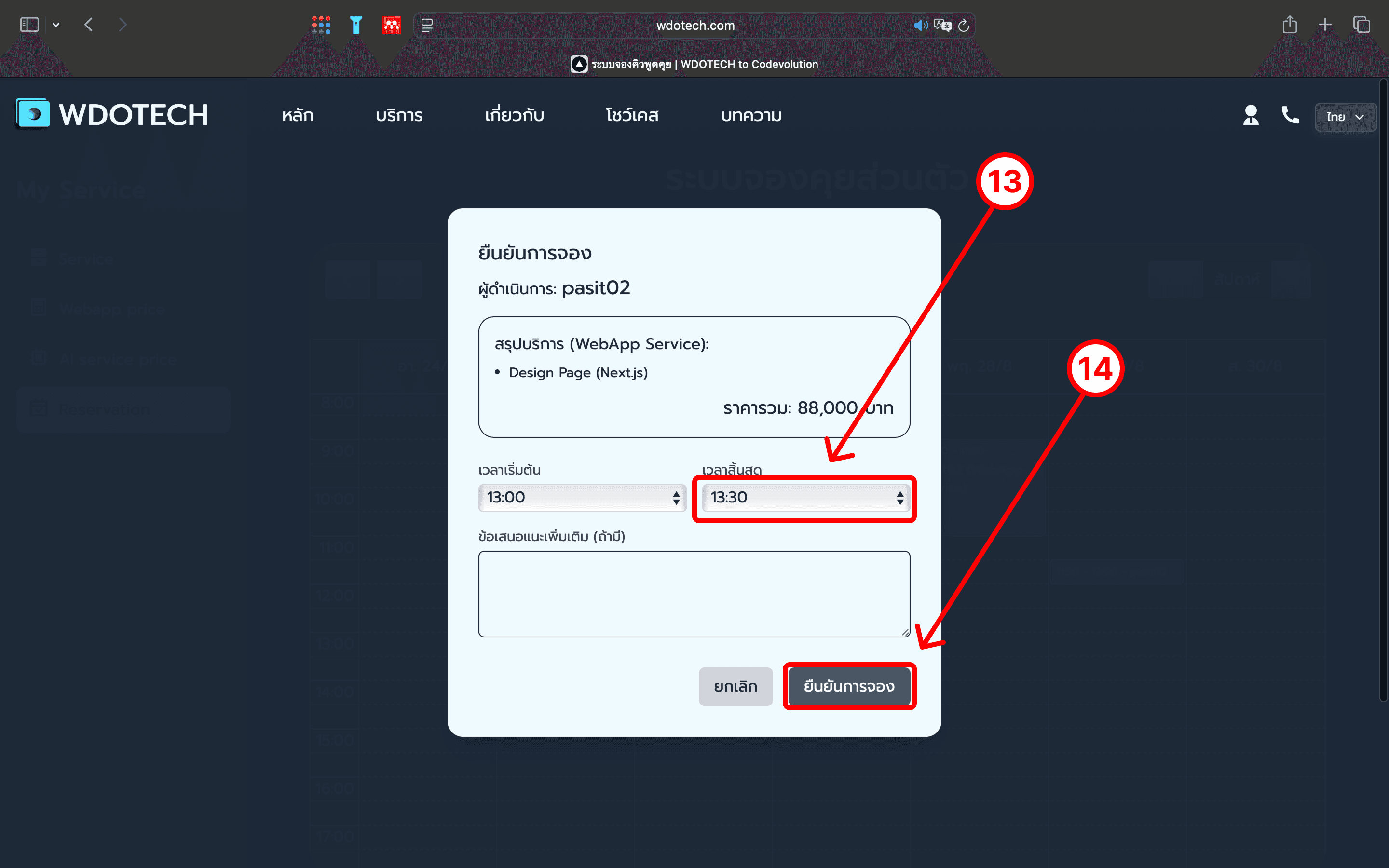Screen dimensions: 1389x868
Task: Click the user account profile icon
Action: 1251,115
